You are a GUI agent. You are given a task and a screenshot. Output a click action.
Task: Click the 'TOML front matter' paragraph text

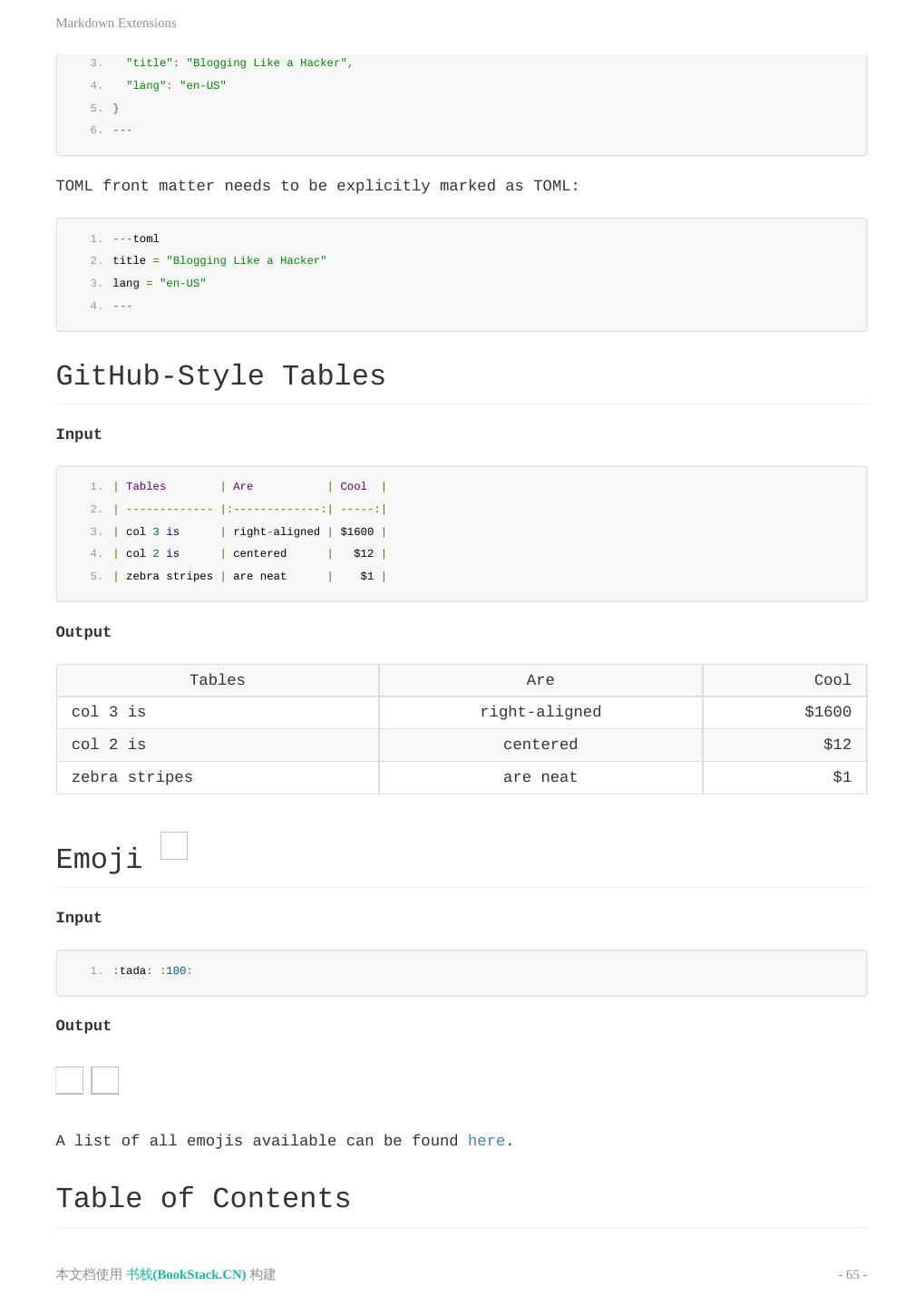point(317,186)
